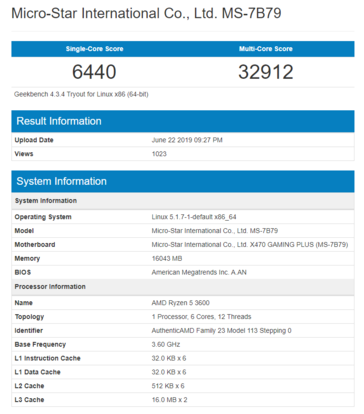Click the 'Name' row label
Viewport: 364px width, 414px height.
pyautogui.click(x=24, y=303)
